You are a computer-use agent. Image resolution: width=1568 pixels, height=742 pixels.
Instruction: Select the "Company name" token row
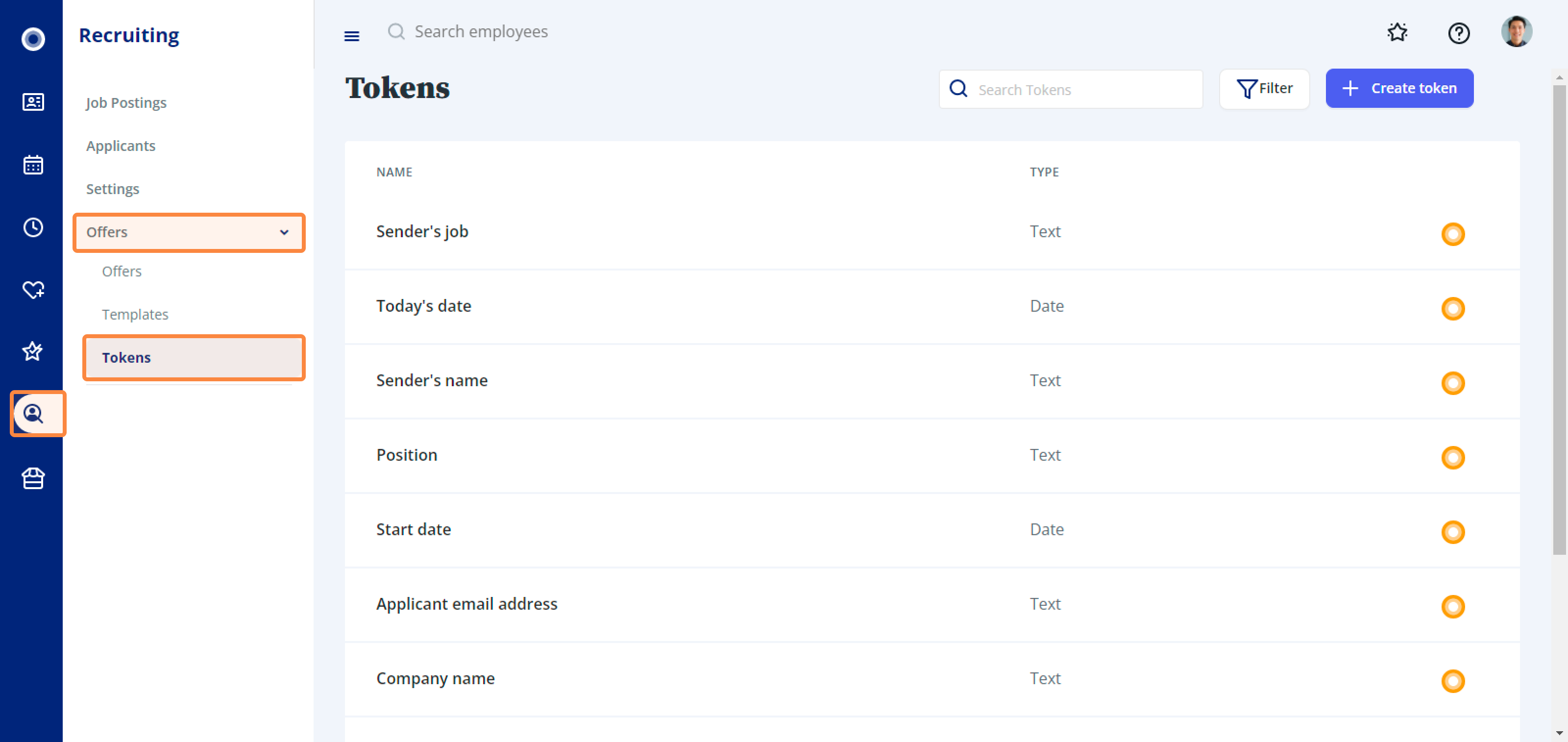tap(932, 679)
